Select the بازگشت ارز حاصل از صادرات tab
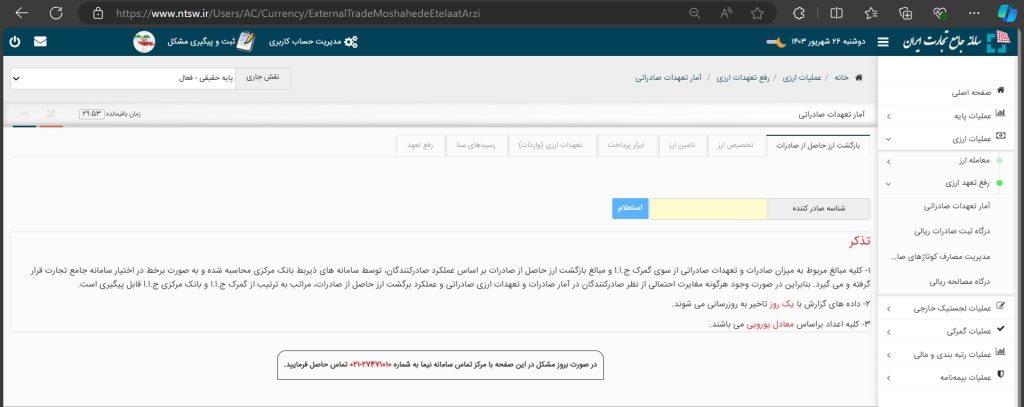Viewport: 1024px width, 407px height. pyautogui.click(x=818, y=146)
